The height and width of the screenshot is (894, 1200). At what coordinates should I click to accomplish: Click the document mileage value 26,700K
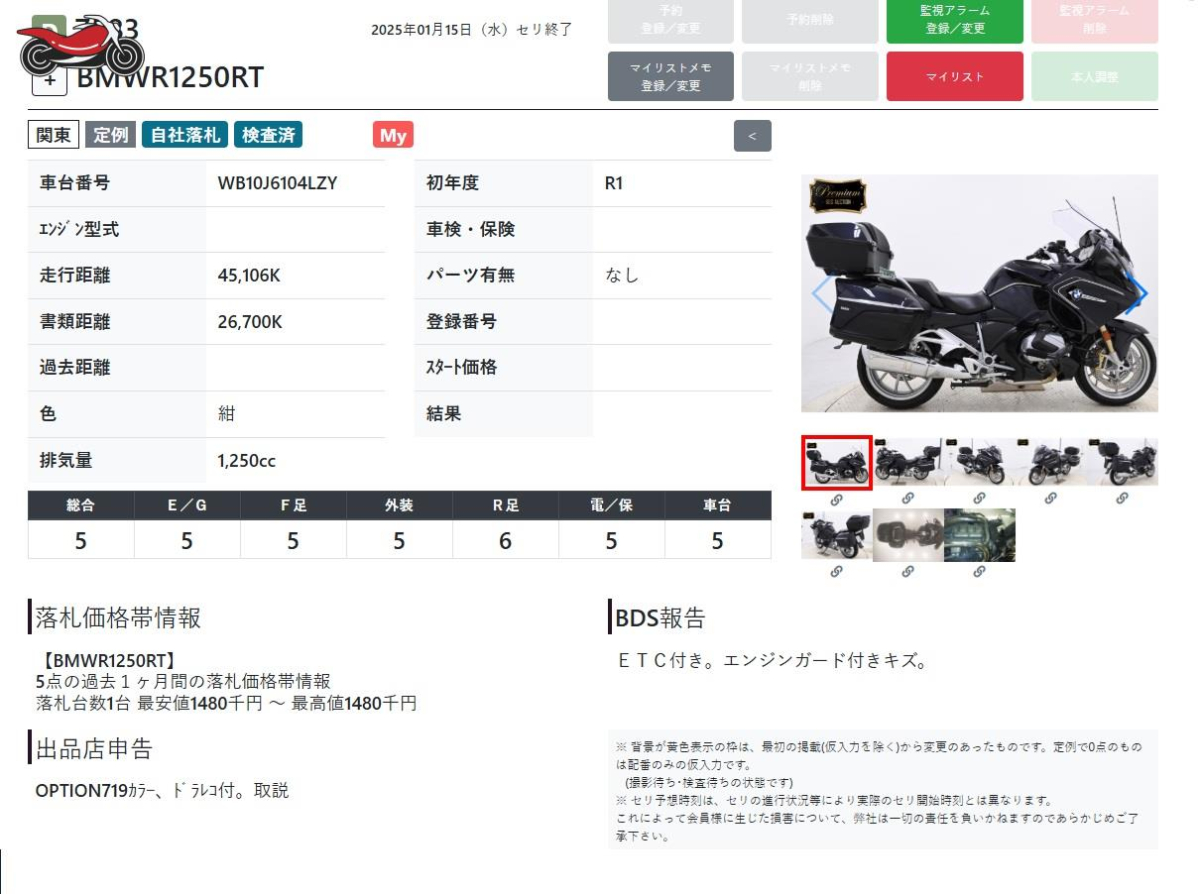tap(250, 322)
